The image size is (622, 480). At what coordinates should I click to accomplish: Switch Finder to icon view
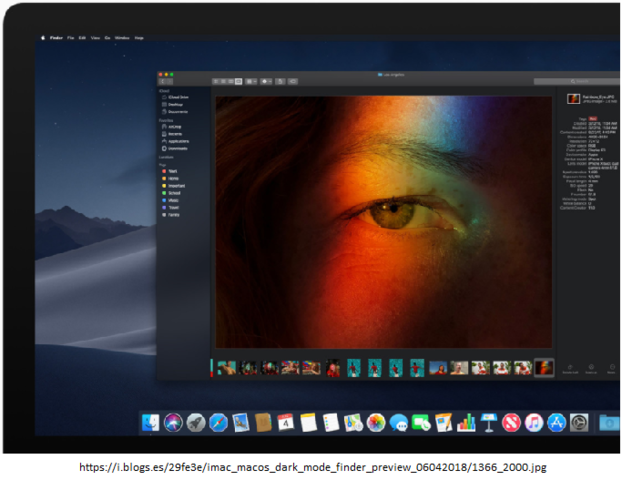click(x=215, y=81)
